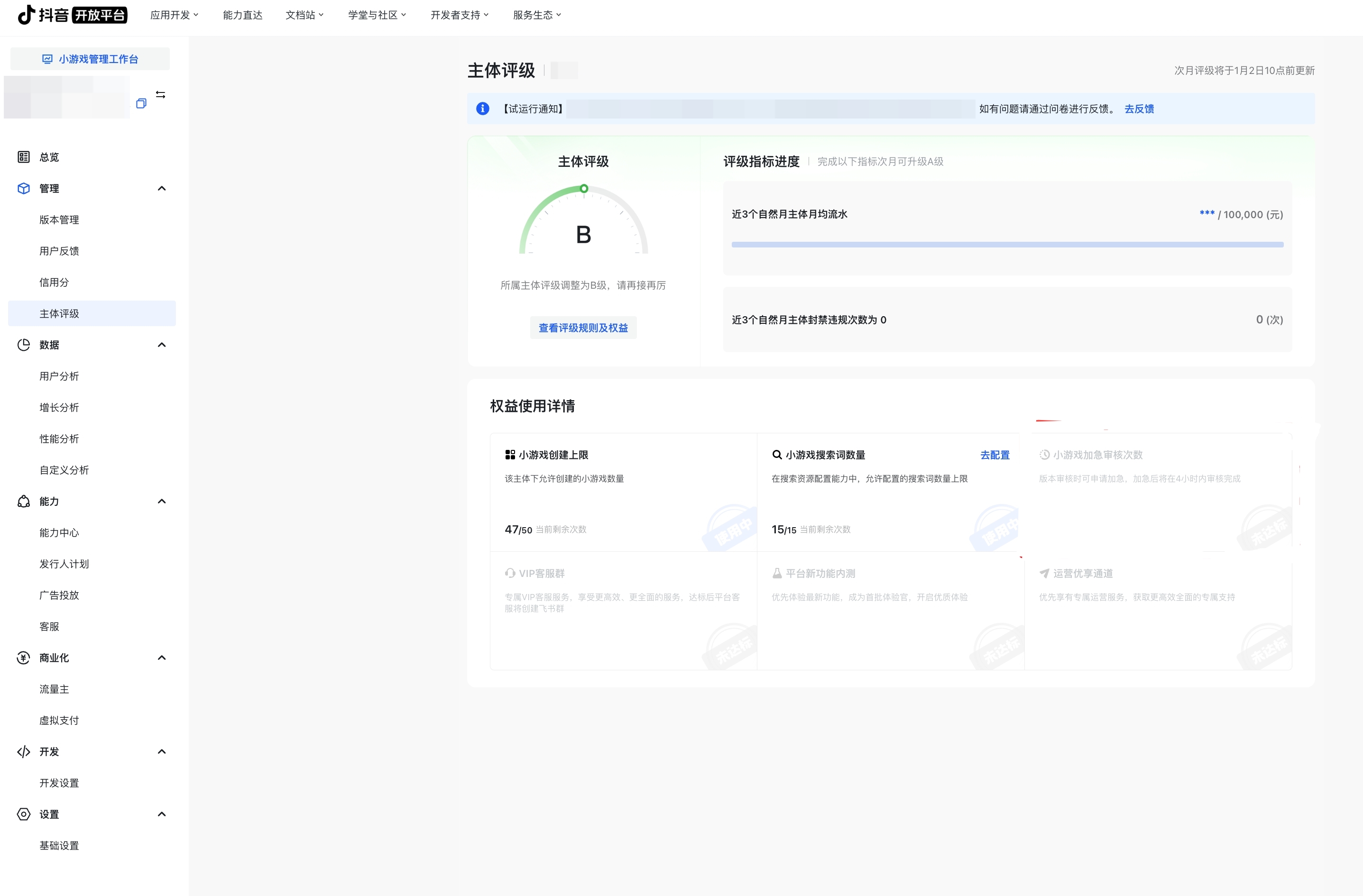Expand the 开发者支持 navigation dropdown
Viewport: 1363px width, 896px height.
[x=459, y=15]
